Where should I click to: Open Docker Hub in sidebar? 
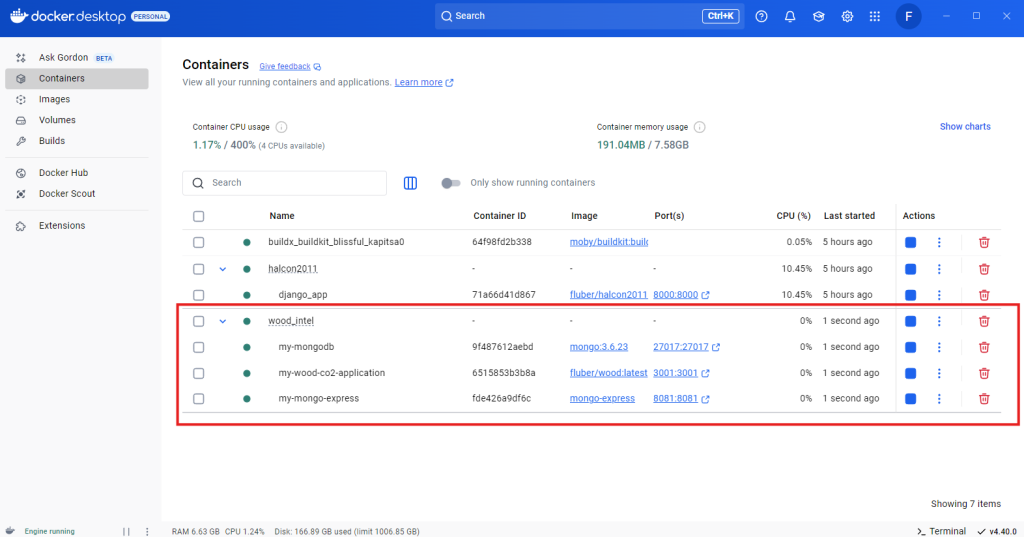[x=77, y=173]
